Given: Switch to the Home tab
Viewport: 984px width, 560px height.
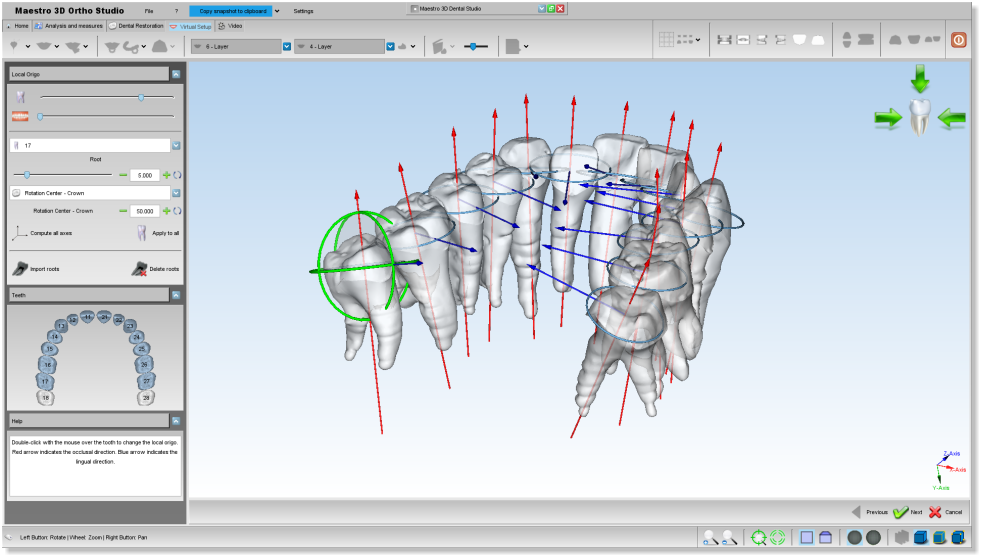Looking at the screenshot, I should pyautogui.click(x=18, y=26).
